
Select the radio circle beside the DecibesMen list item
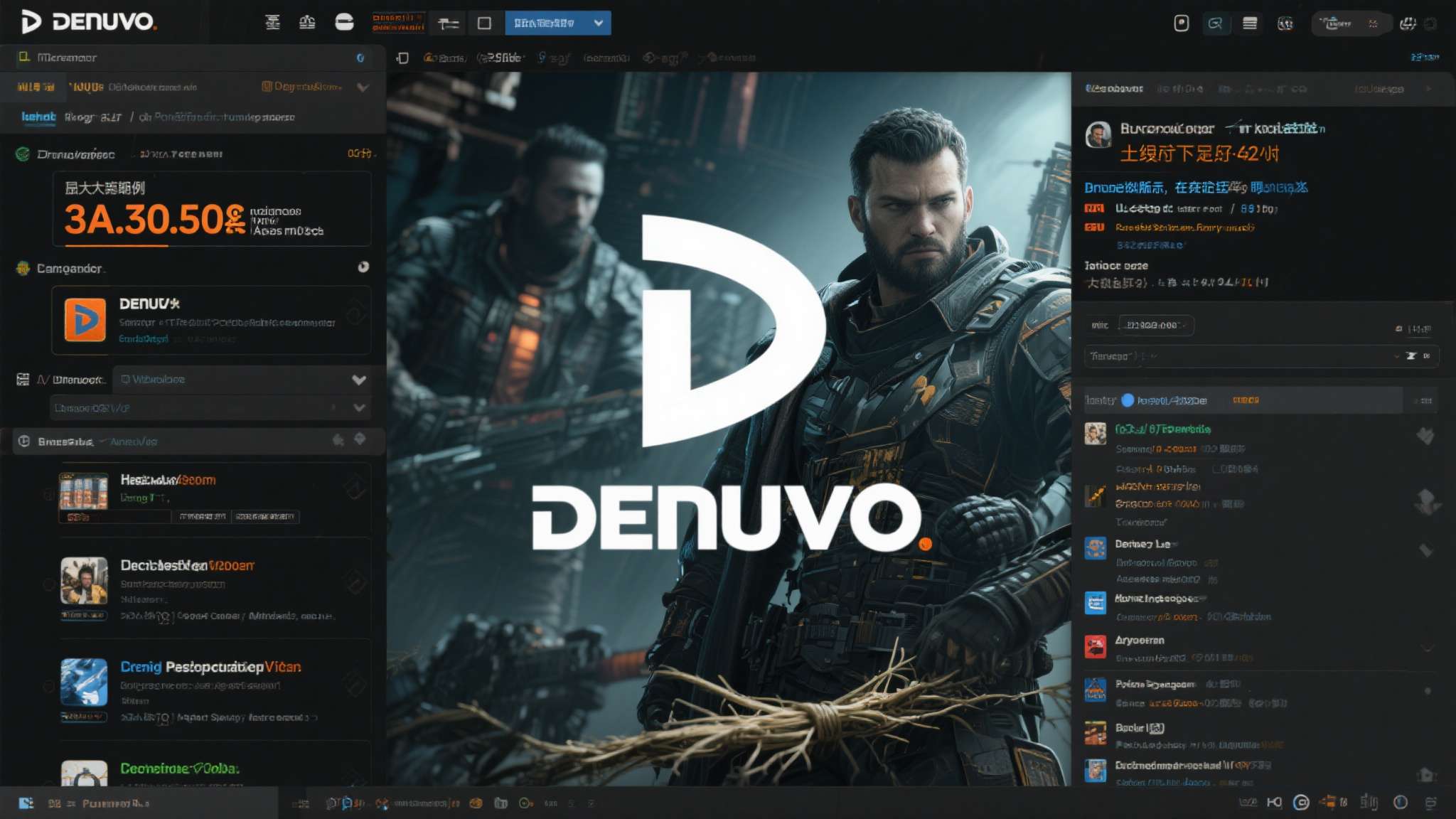[x=49, y=584]
